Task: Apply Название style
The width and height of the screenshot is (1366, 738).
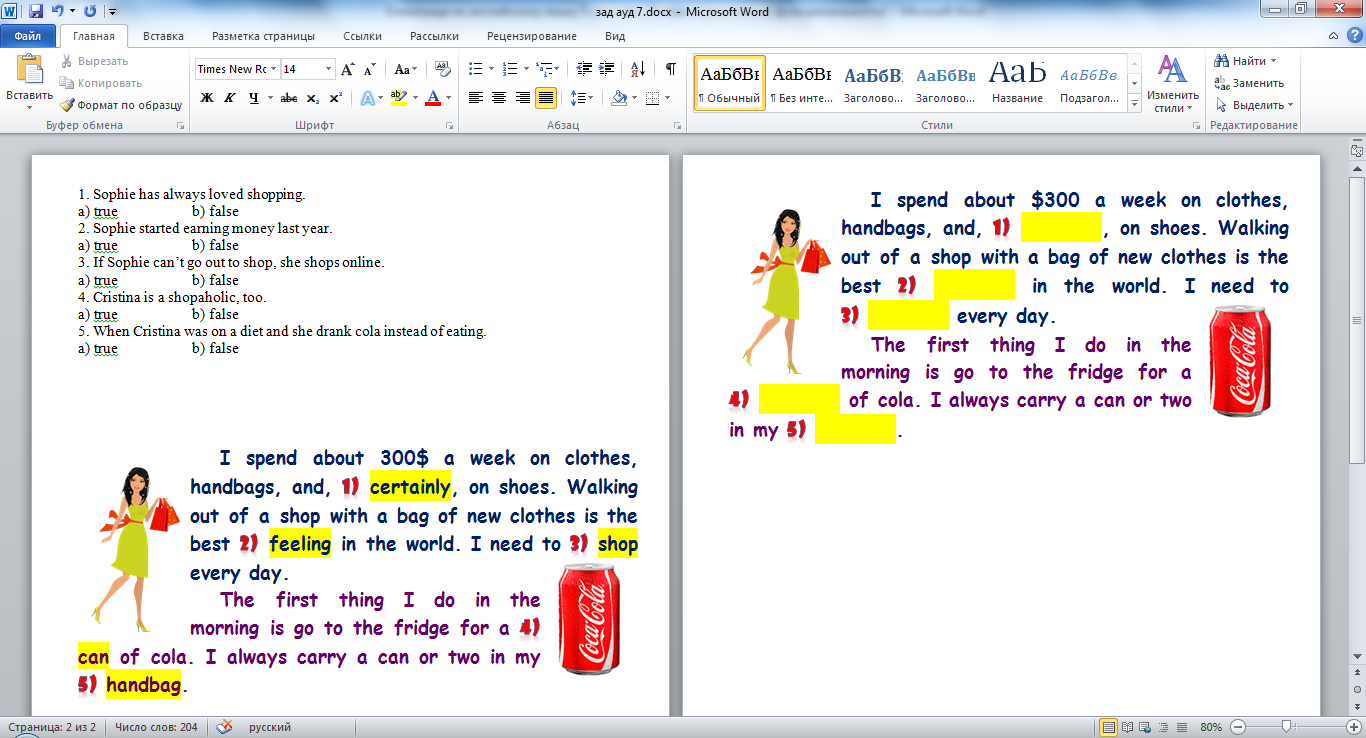Action: (x=1018, y=83)
